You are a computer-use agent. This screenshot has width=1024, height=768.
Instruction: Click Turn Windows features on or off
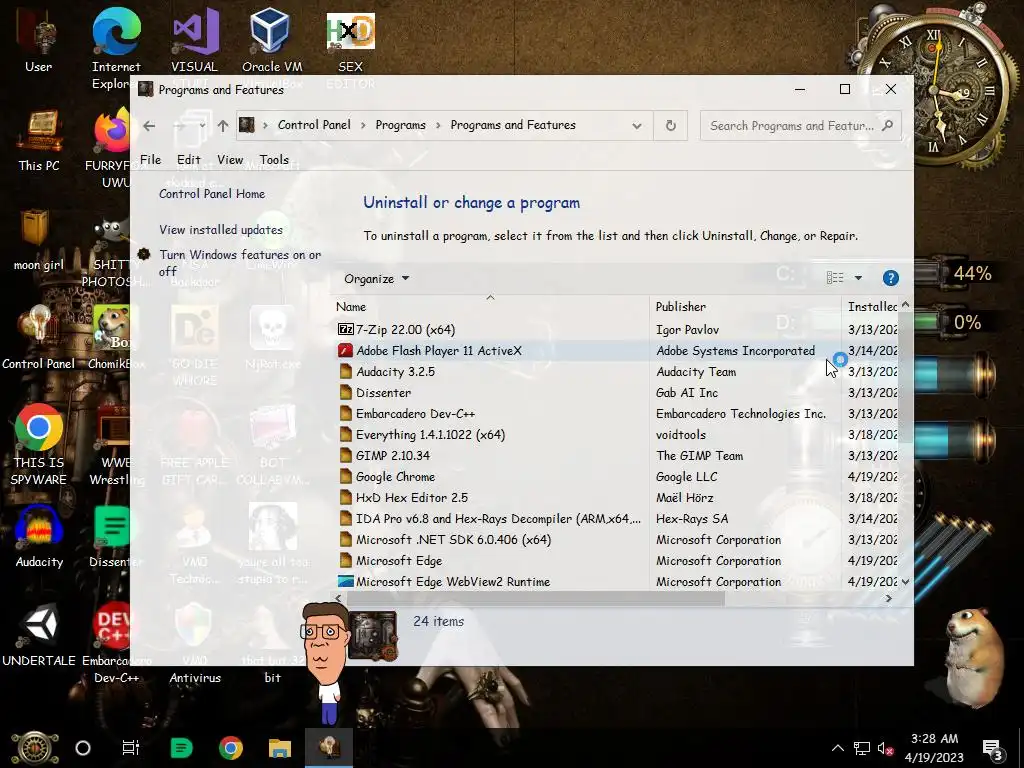point(240,263)
